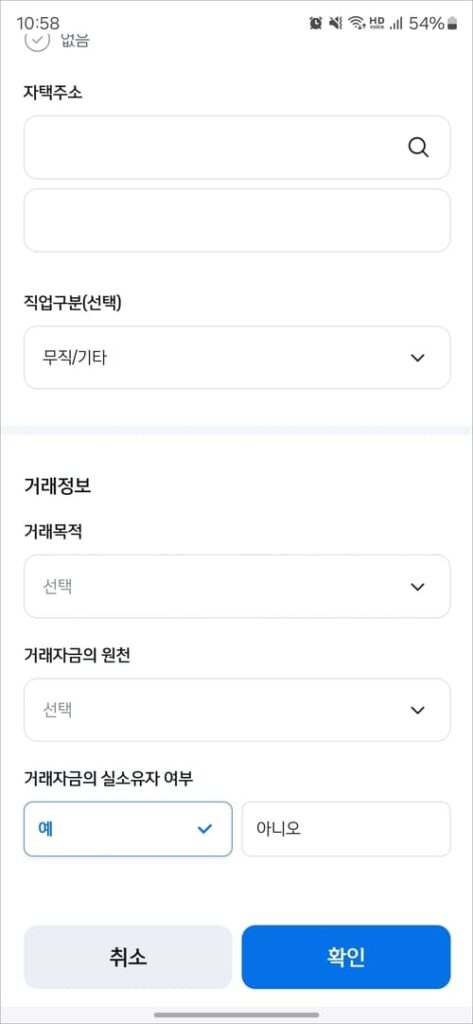Tap the signal strength bars icon
Image resolution: width=473 pixels, height=1024 pixels.
tap(396, 24)
